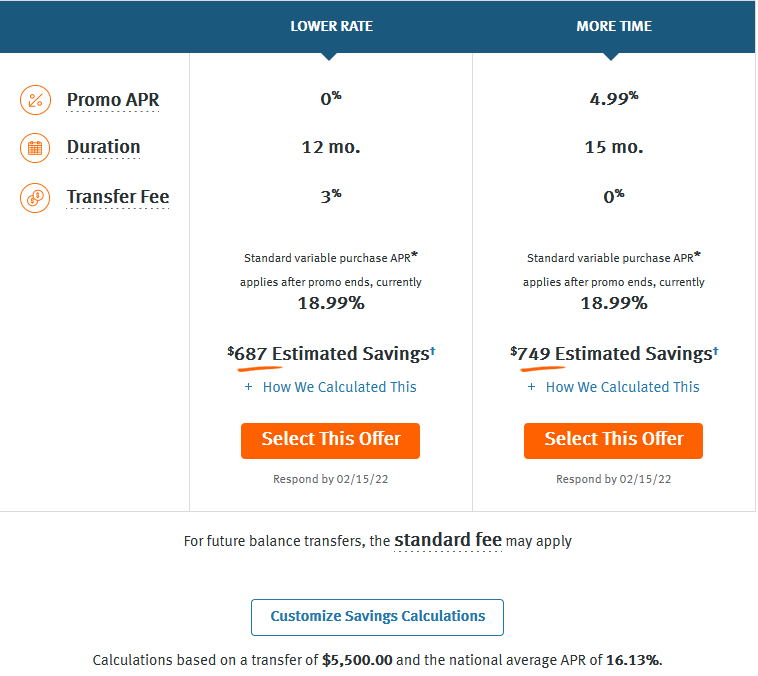Click the calendar icon beside Duration

(x=35, y=148)
